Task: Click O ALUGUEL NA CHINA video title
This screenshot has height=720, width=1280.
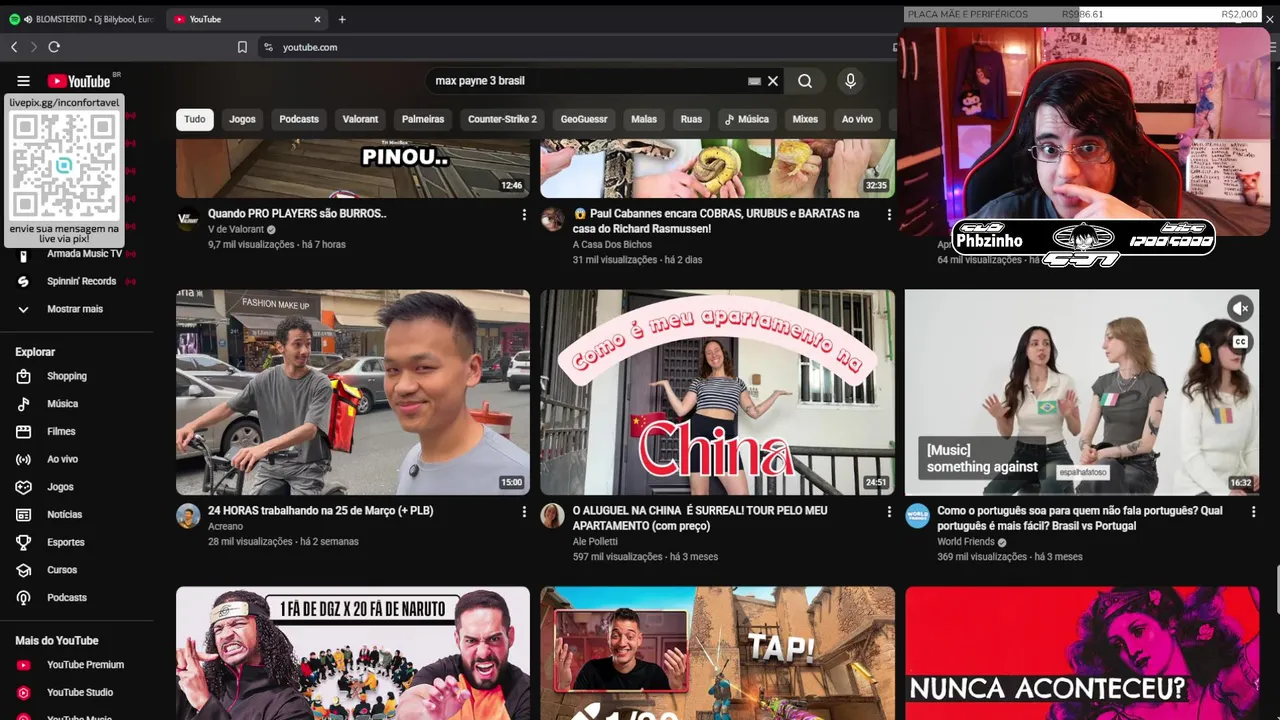Action: [x=700, y=518]
